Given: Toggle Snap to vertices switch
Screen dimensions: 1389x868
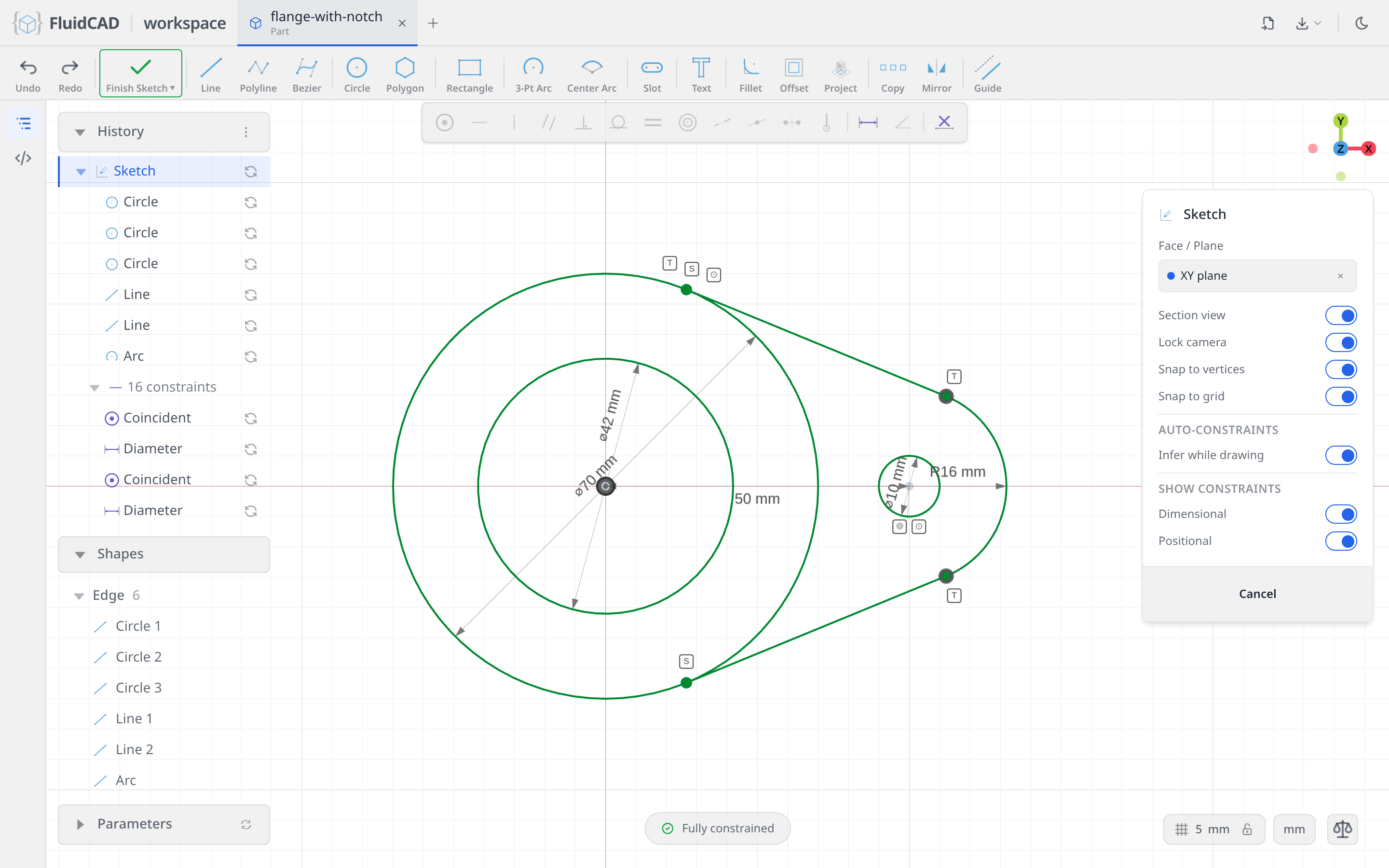Looking at the screenshot, I should pyautogui.click(x=1341, y=369).
